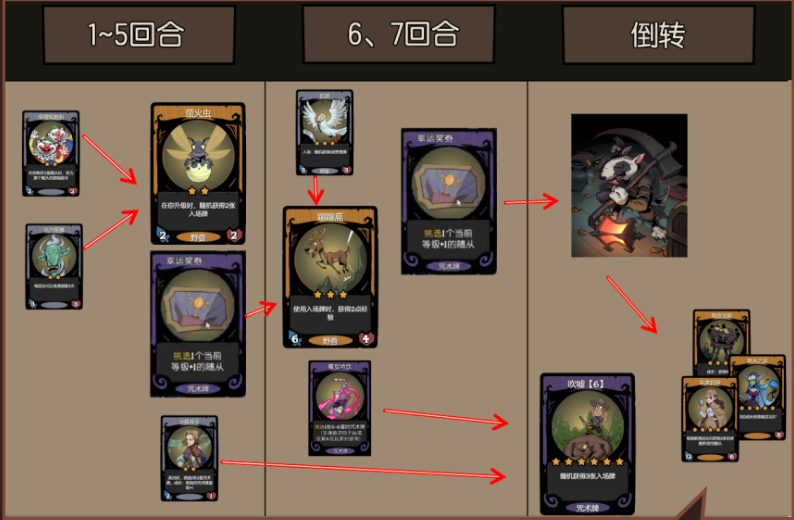Click the deer card's heart health badge
The height and width of the screenshot is (520, 794).
click(x=367, y=338)
